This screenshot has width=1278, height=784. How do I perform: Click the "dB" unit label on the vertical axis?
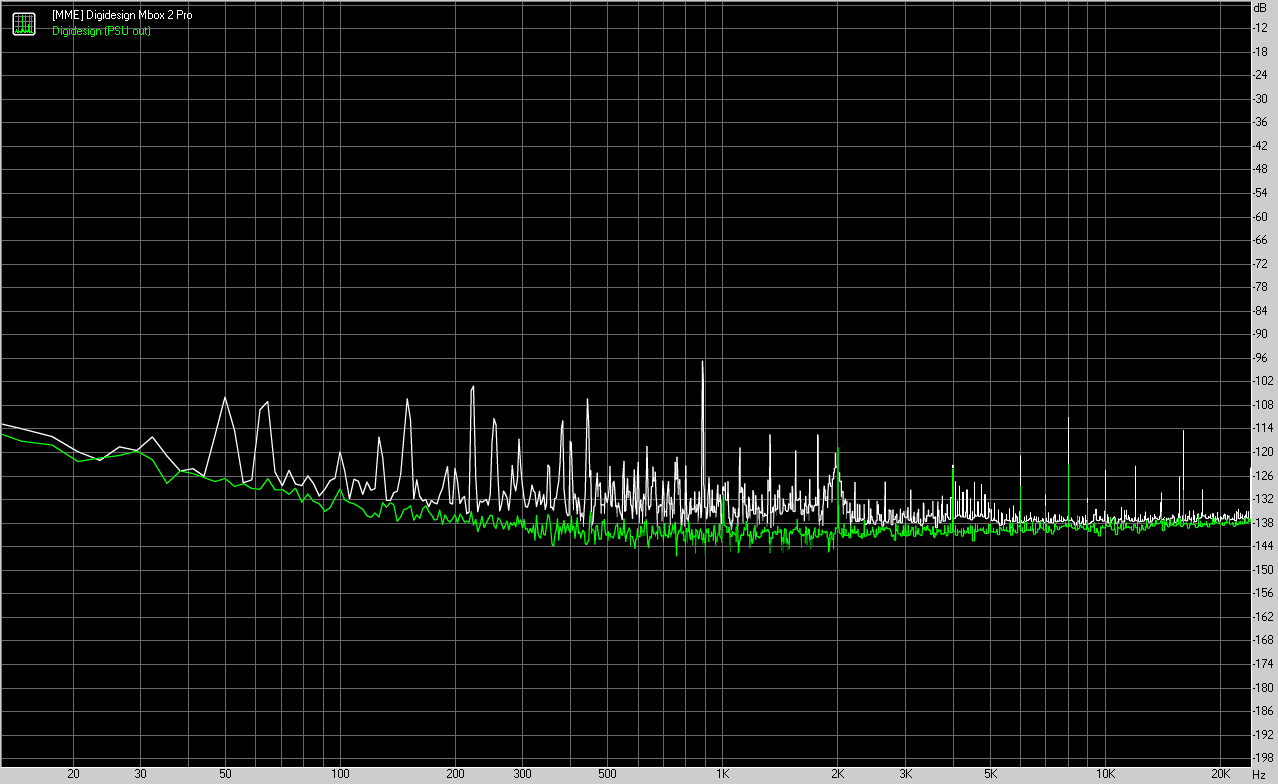(x=1260, y=7)
